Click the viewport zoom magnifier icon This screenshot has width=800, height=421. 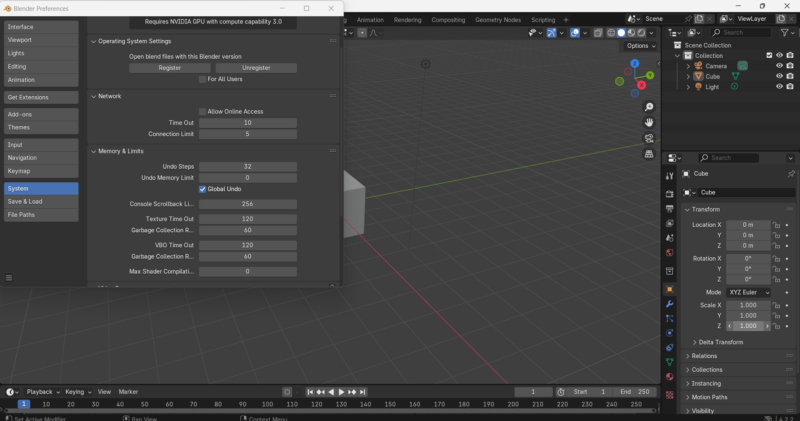pos(649,107)
